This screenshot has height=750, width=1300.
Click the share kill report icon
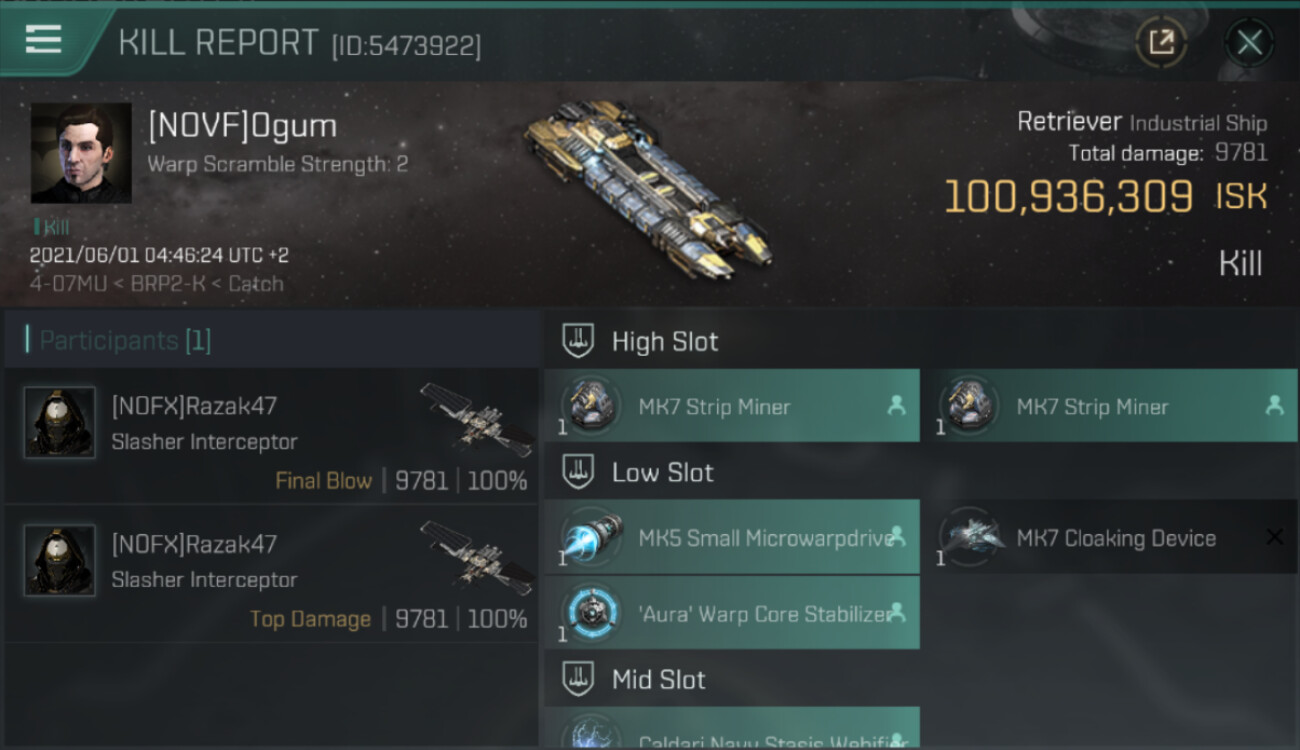coord(1161,42)
